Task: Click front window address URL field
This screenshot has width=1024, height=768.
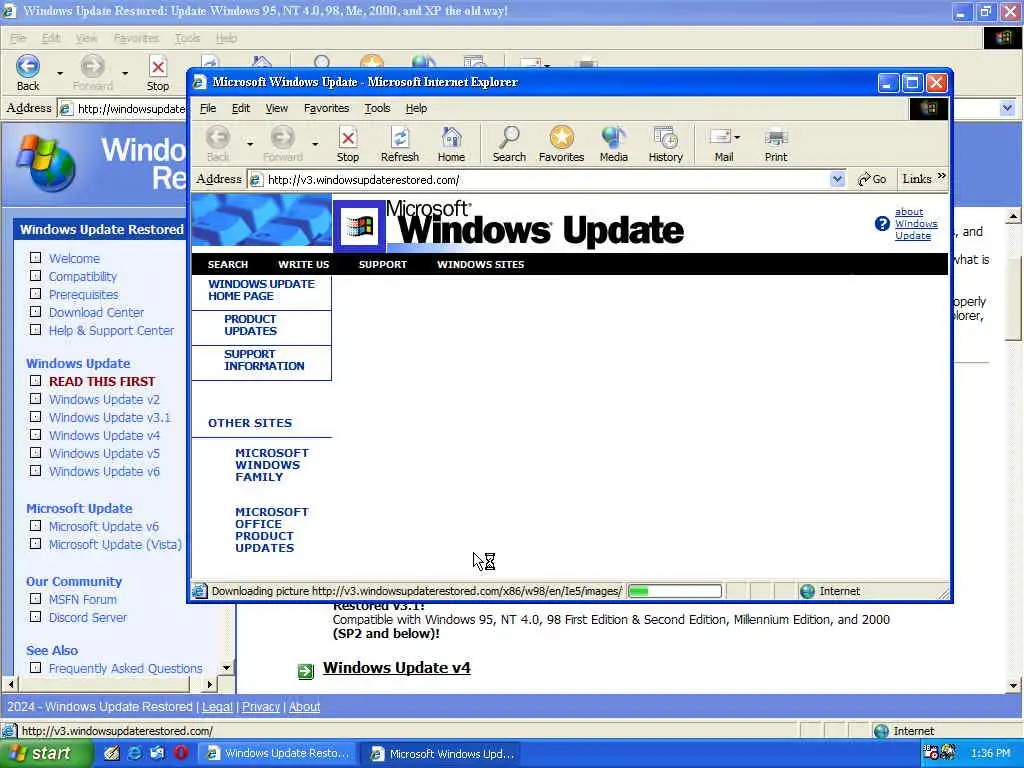Action: [545, 180]
